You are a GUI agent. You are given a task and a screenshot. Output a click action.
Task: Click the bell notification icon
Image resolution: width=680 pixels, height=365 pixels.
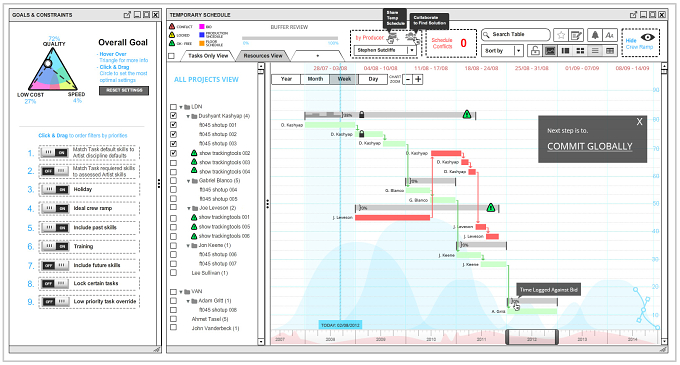pos(595,35)
